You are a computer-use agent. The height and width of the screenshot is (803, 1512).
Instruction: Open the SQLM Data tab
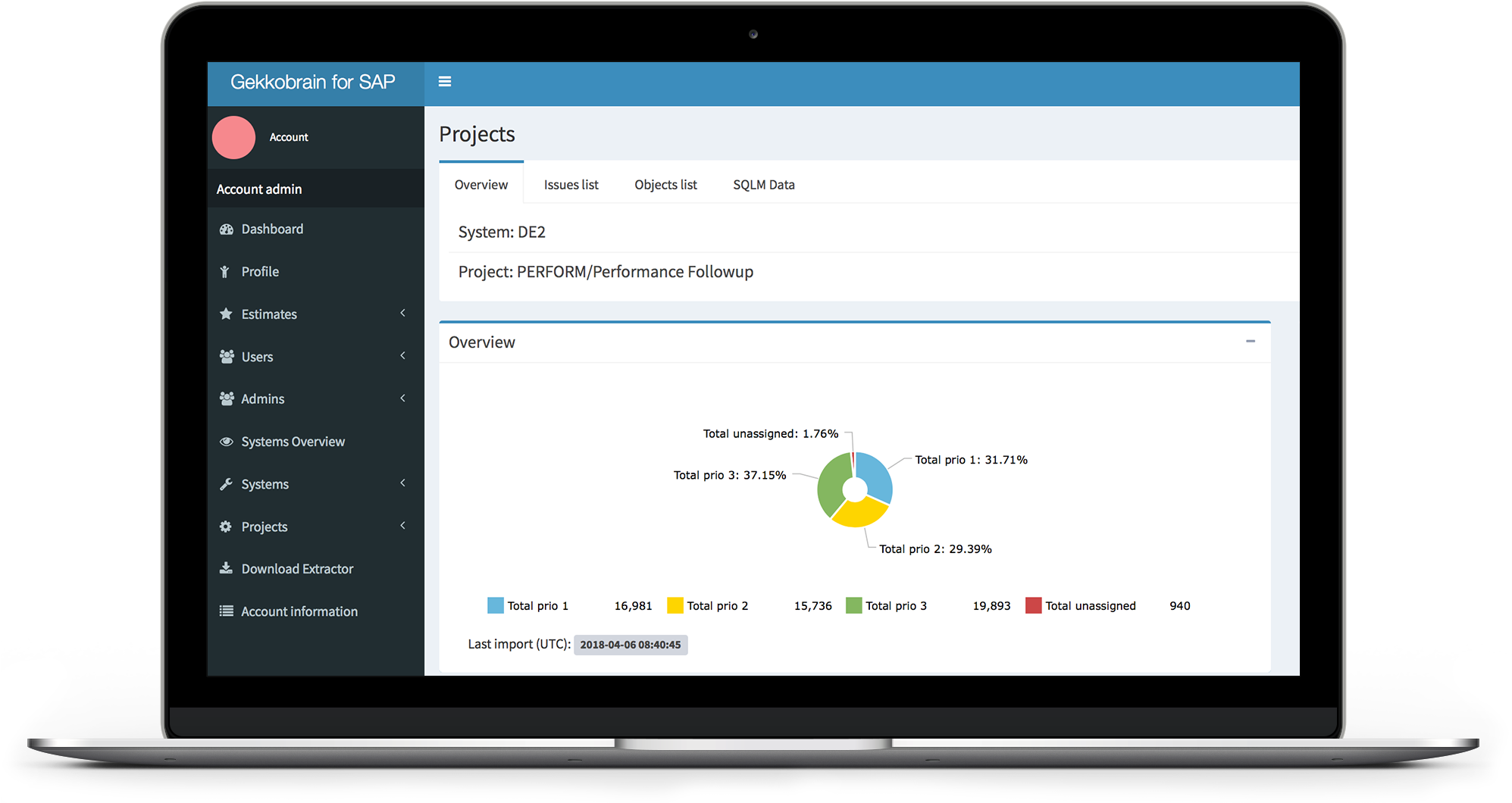click(x=763, y=184)
